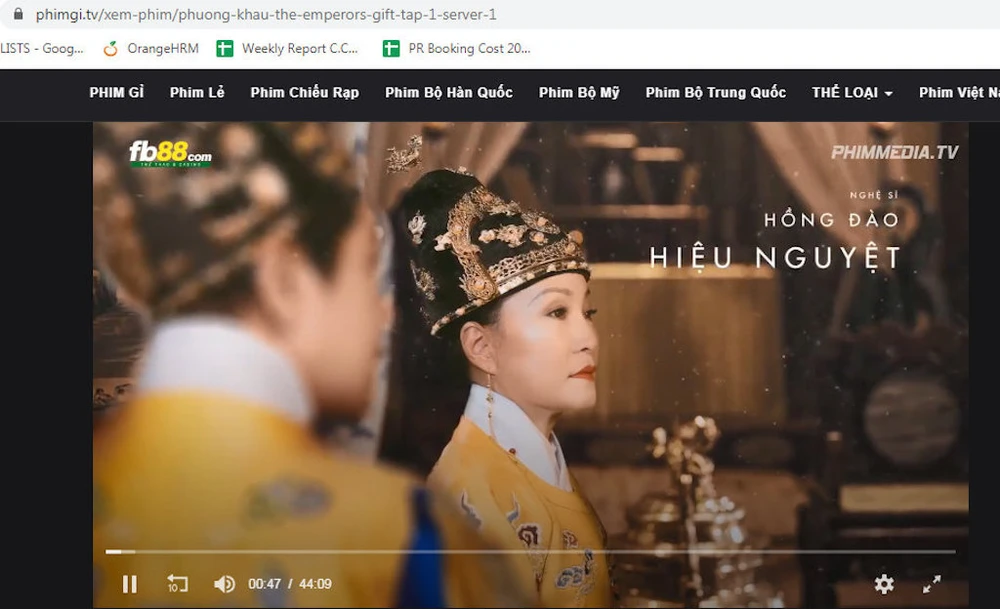This screenshot has width=1000, height=609.
Task: Open the Phim Bộ Hàn Quốc category
Action: pyautogui.click(x=449, y=92)
